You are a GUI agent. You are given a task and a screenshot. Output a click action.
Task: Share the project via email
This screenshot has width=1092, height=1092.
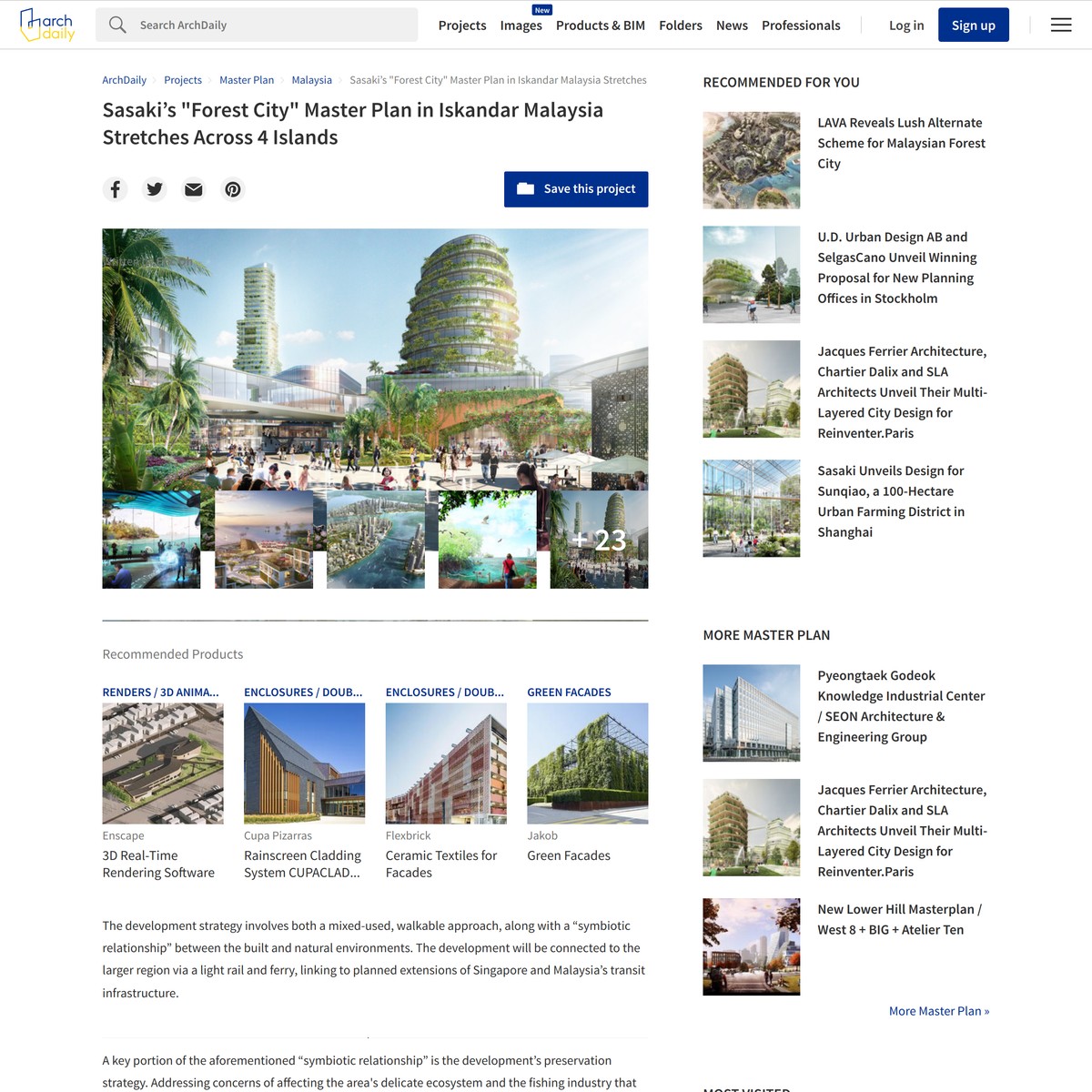[x=193, y=189]
